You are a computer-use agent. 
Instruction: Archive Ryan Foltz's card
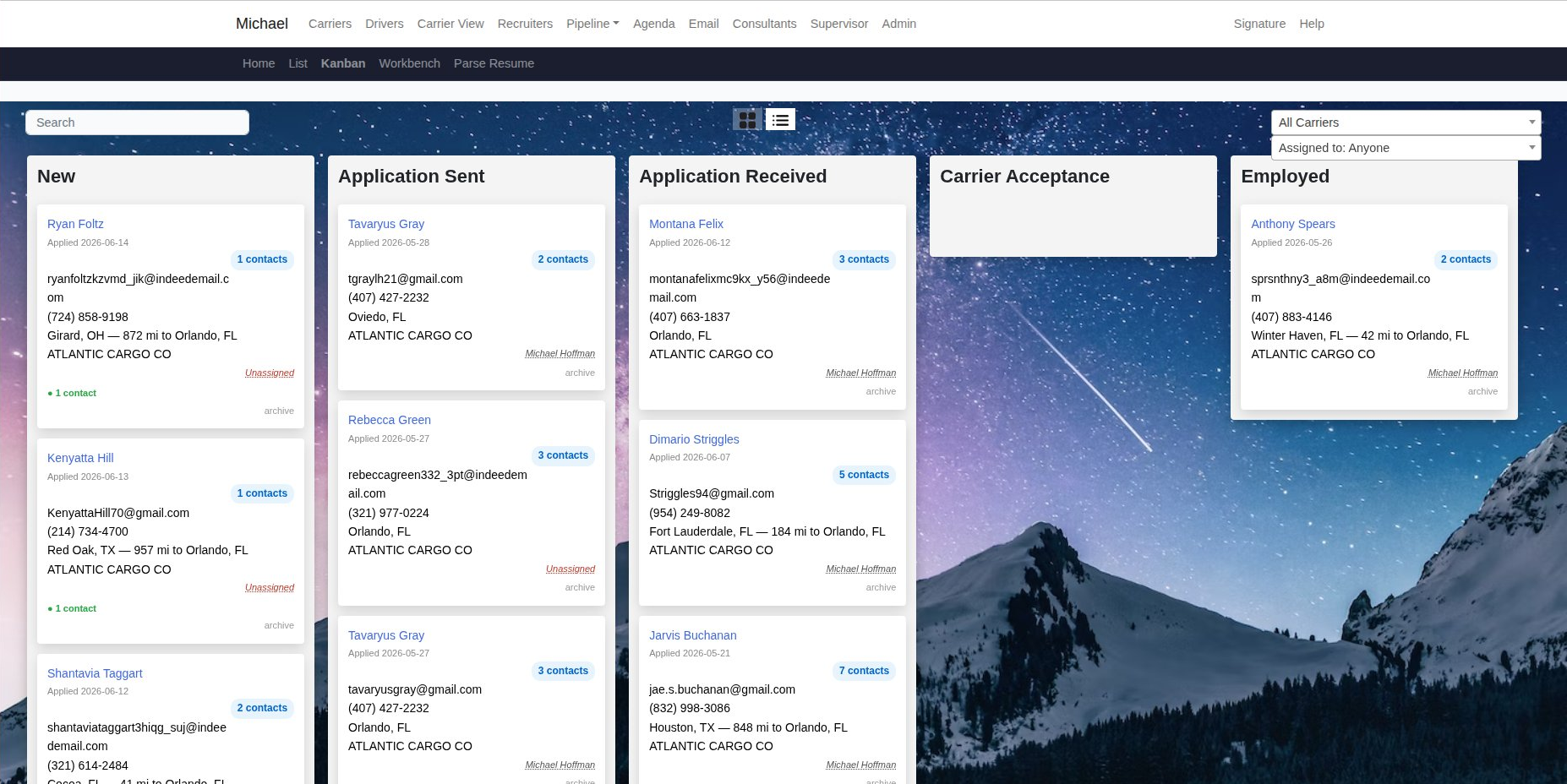[x=279, y=411]
